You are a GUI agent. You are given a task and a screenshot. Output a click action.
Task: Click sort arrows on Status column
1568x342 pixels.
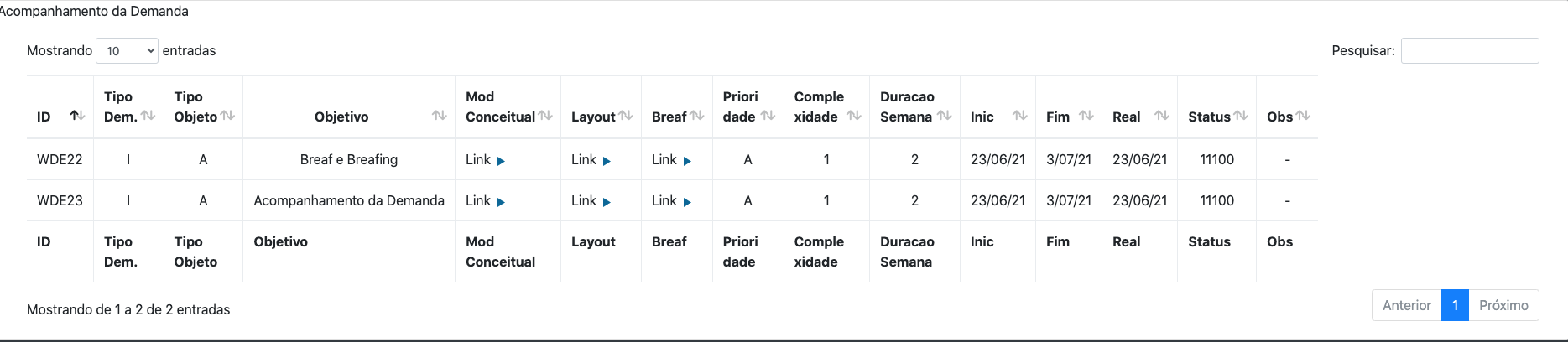(x=1241, y=116)
